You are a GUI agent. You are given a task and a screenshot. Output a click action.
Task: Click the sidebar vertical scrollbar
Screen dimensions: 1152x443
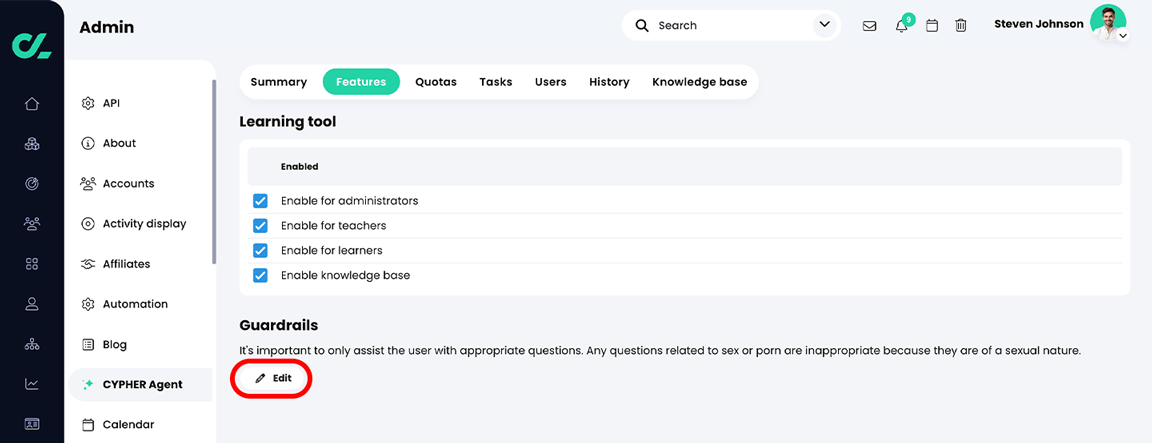pos(214,170)
